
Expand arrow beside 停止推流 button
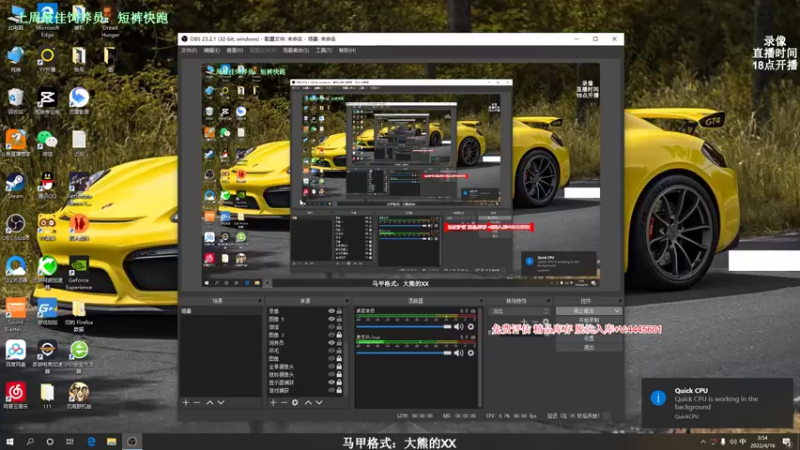pyautogui.click(x=617, y=311)
